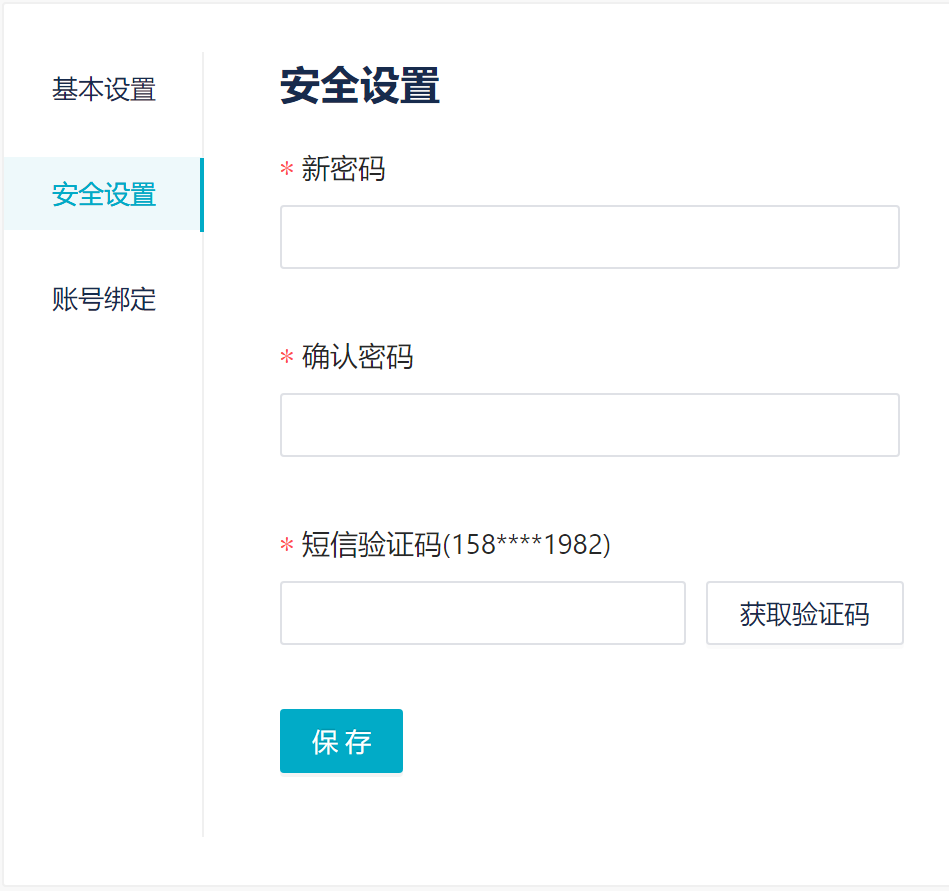
Task: Click the 保存 button
Action: (x=341, y=741)
